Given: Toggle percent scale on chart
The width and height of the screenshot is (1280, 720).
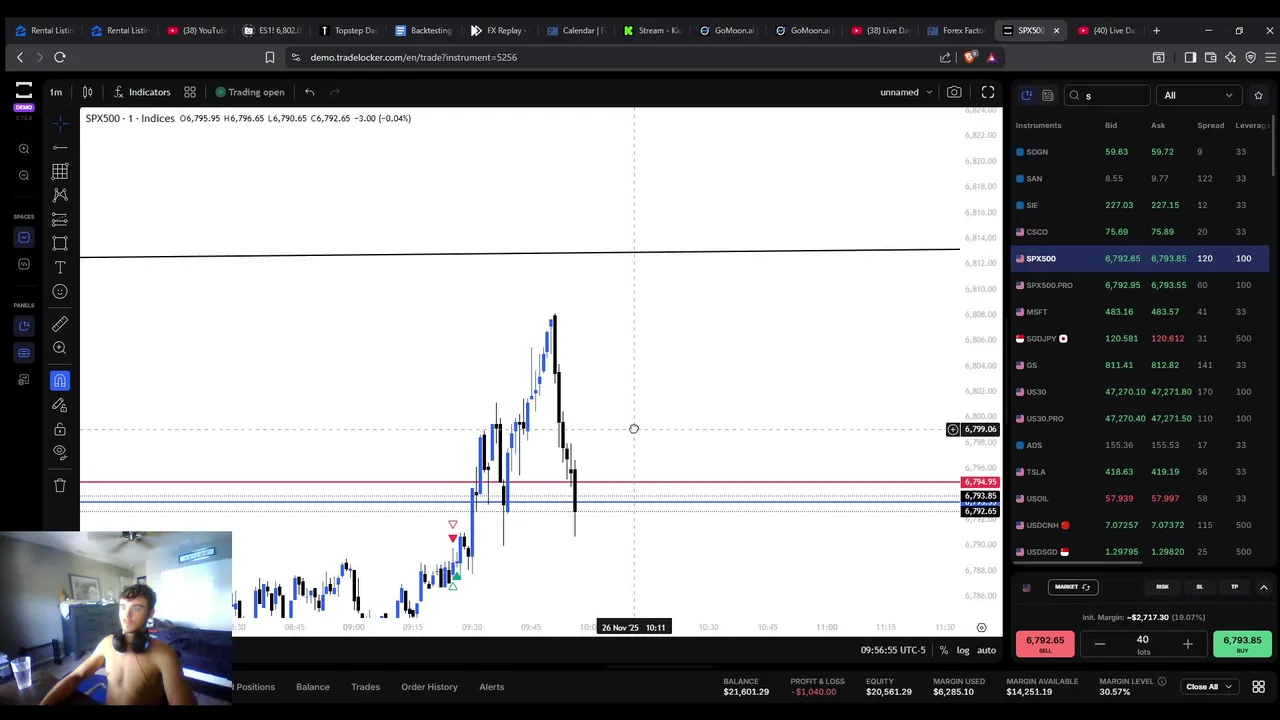Looking at the screenshot, I should pyautogui.click(x=943, y=650).
